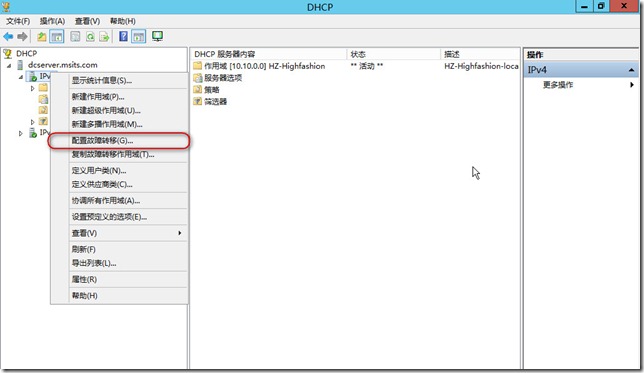The width and height of the screenshot is (644, 373).
Task: Click 更多操作 in the Actions pane
Action: click(x=558, y=85)
